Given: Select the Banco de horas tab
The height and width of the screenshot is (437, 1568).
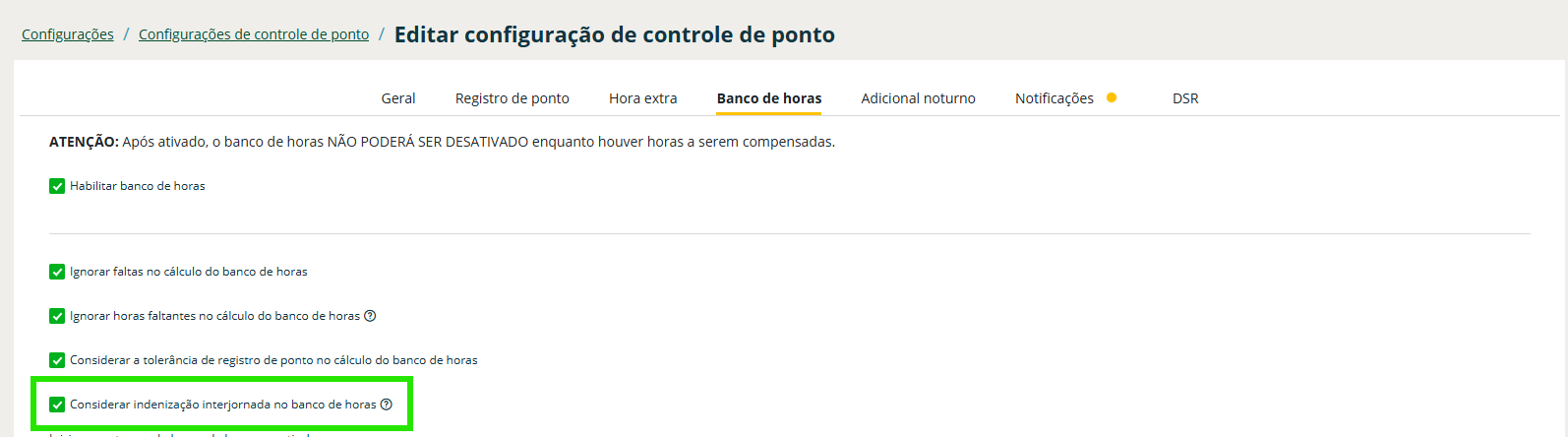Looking at the screenshot, I should pyautogui.click(x=769, y=98).
